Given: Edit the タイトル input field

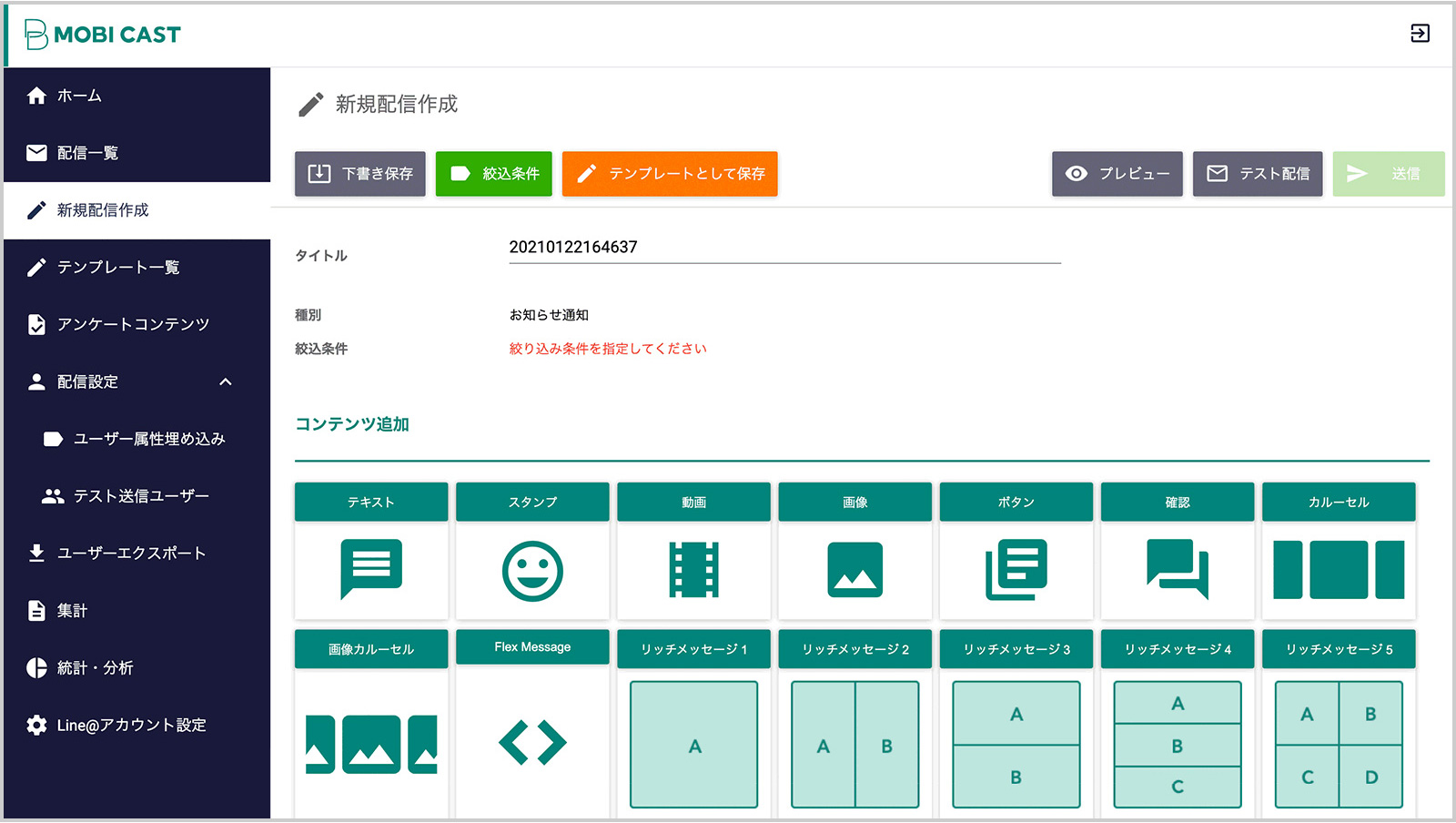Looking at the screenshot, I should [784, 248].
